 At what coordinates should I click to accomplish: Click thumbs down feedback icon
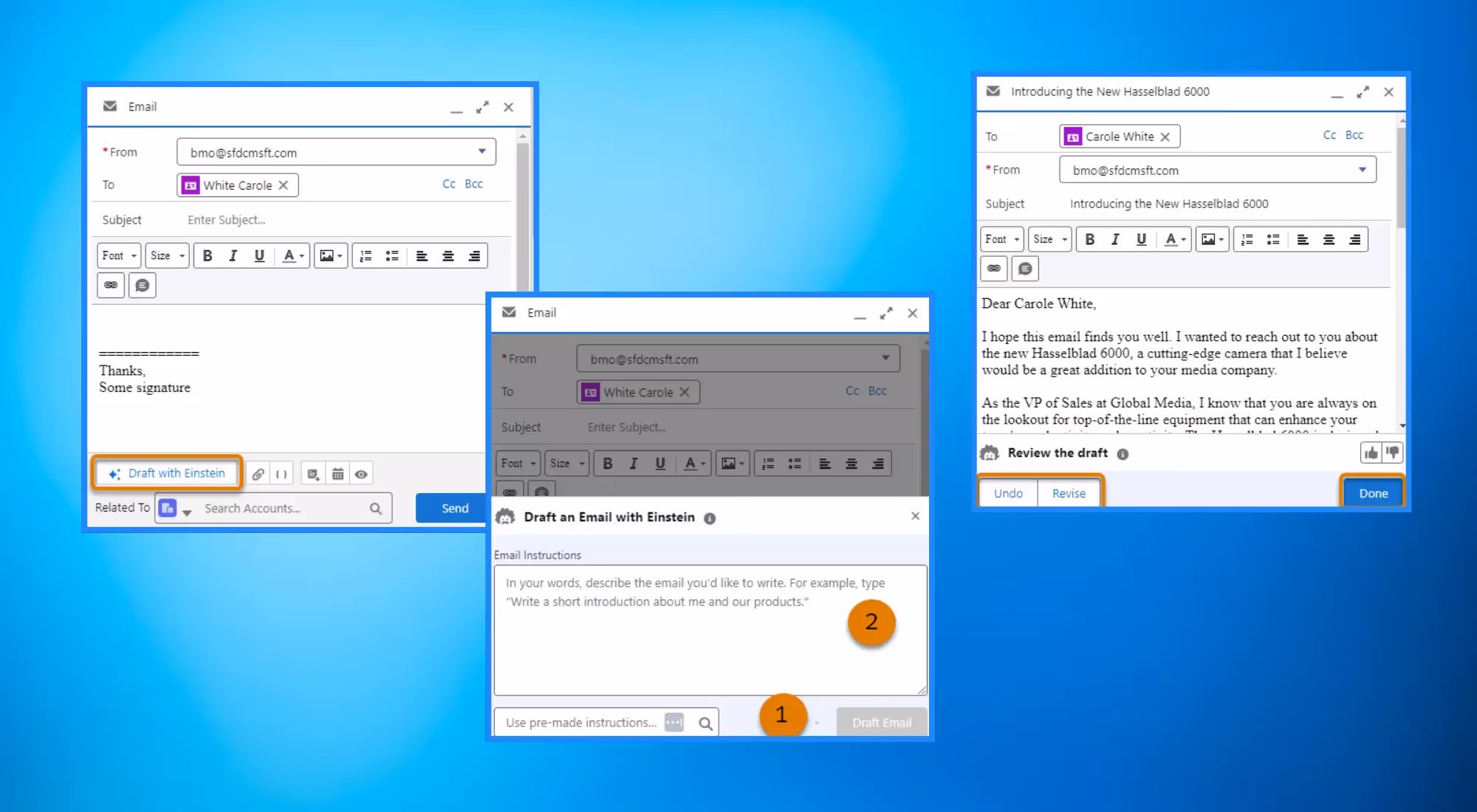click(x=1392, y=453)
